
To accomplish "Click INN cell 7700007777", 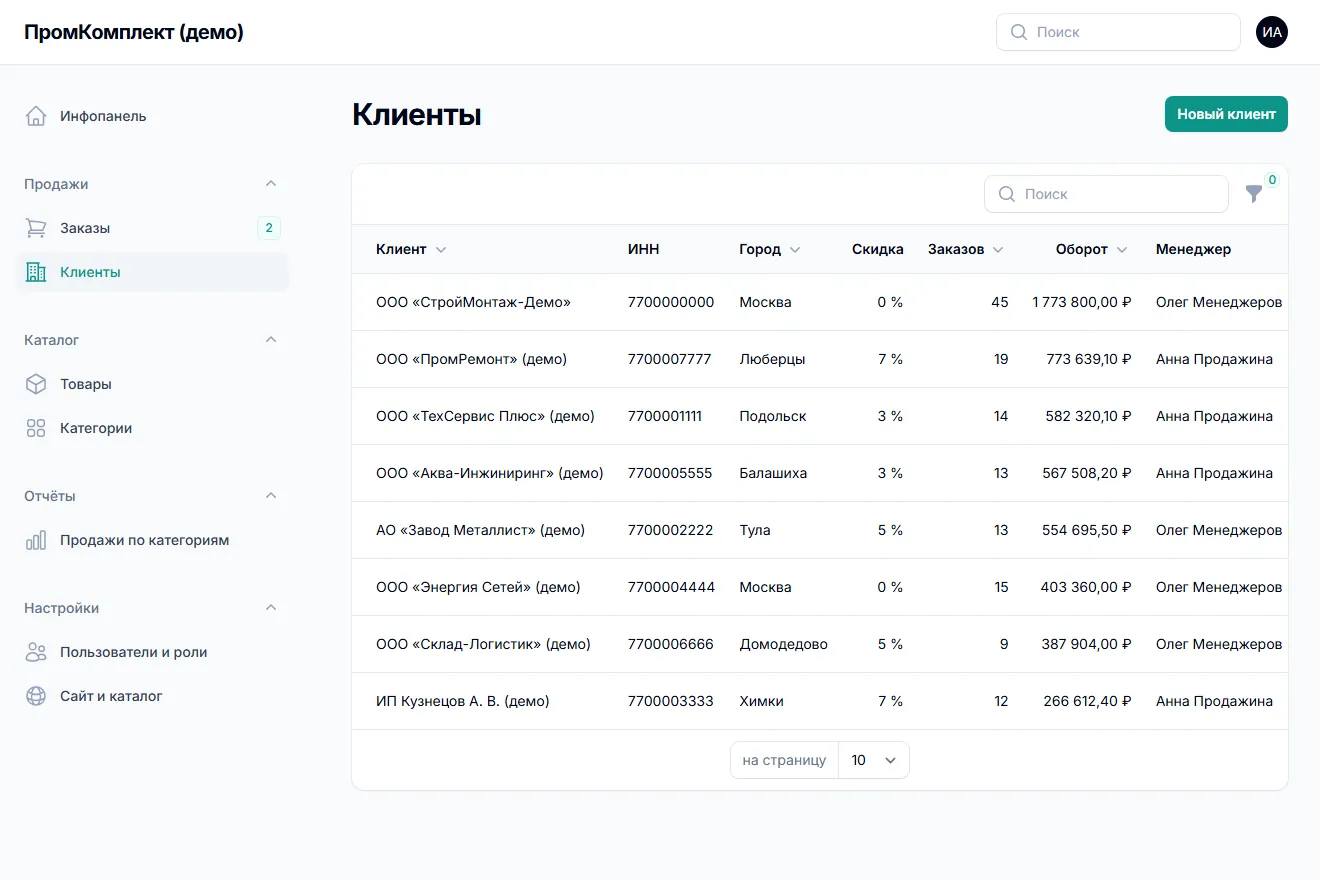I will (x=670, y=359).
